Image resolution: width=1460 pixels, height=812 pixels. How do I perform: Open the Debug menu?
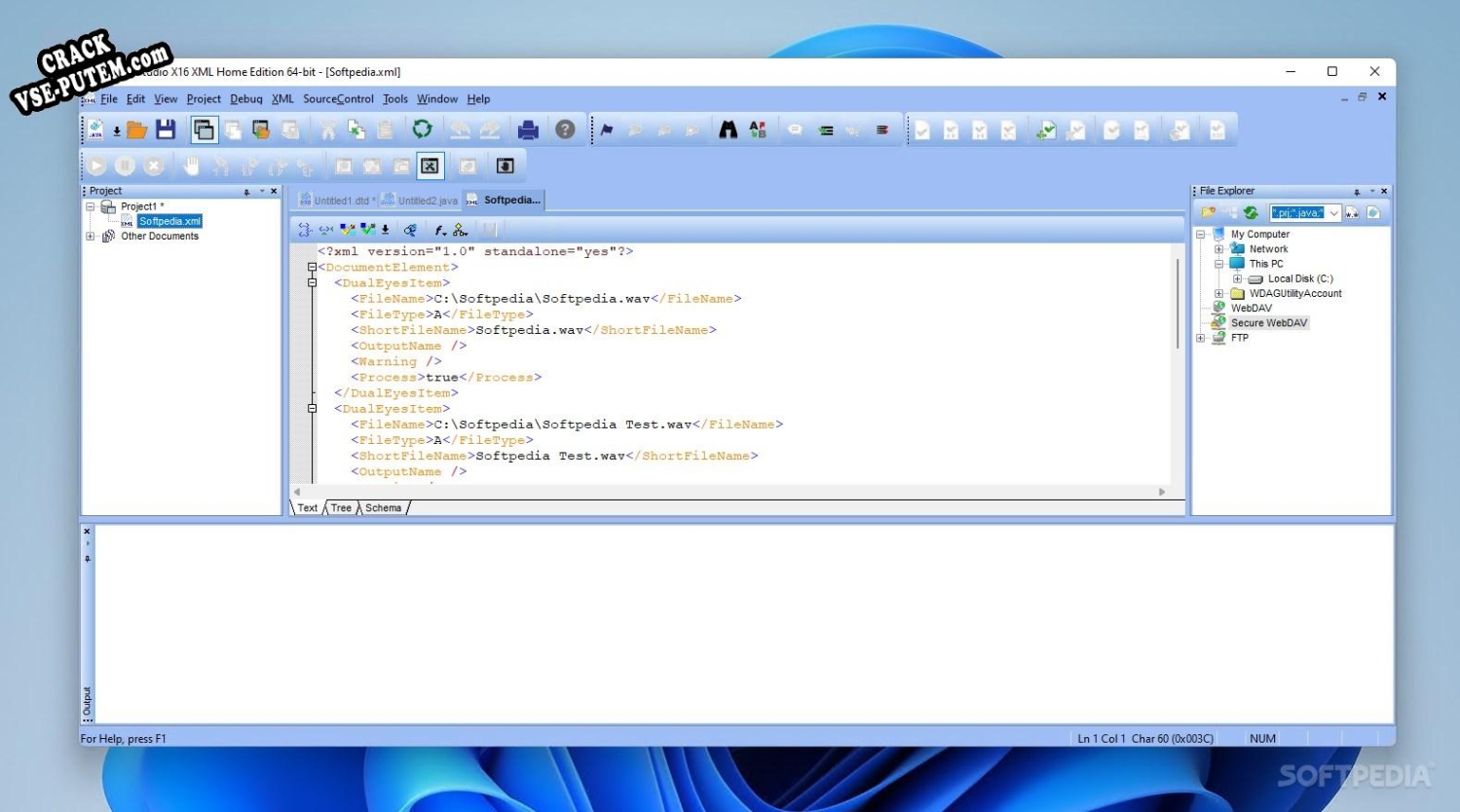click(x=246, y=99)
